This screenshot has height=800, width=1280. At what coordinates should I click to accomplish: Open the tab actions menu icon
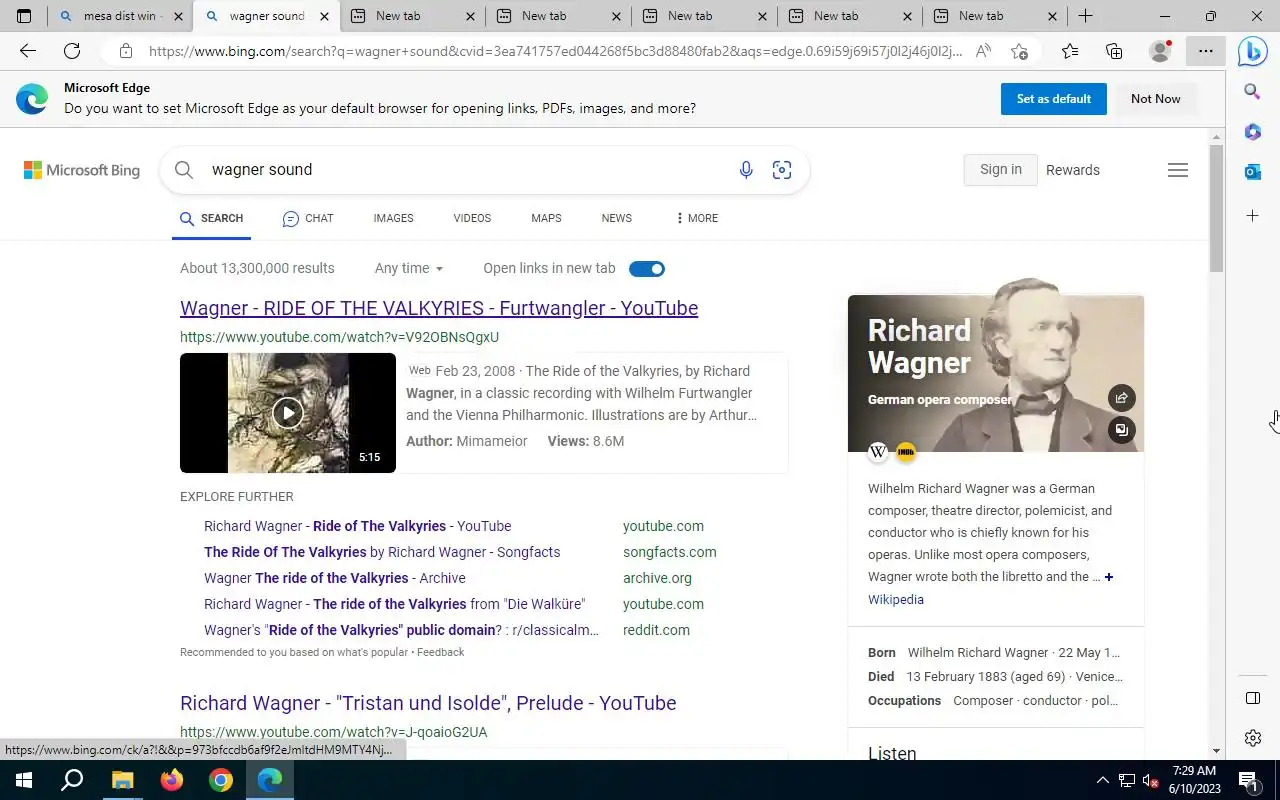coord(24,16)
